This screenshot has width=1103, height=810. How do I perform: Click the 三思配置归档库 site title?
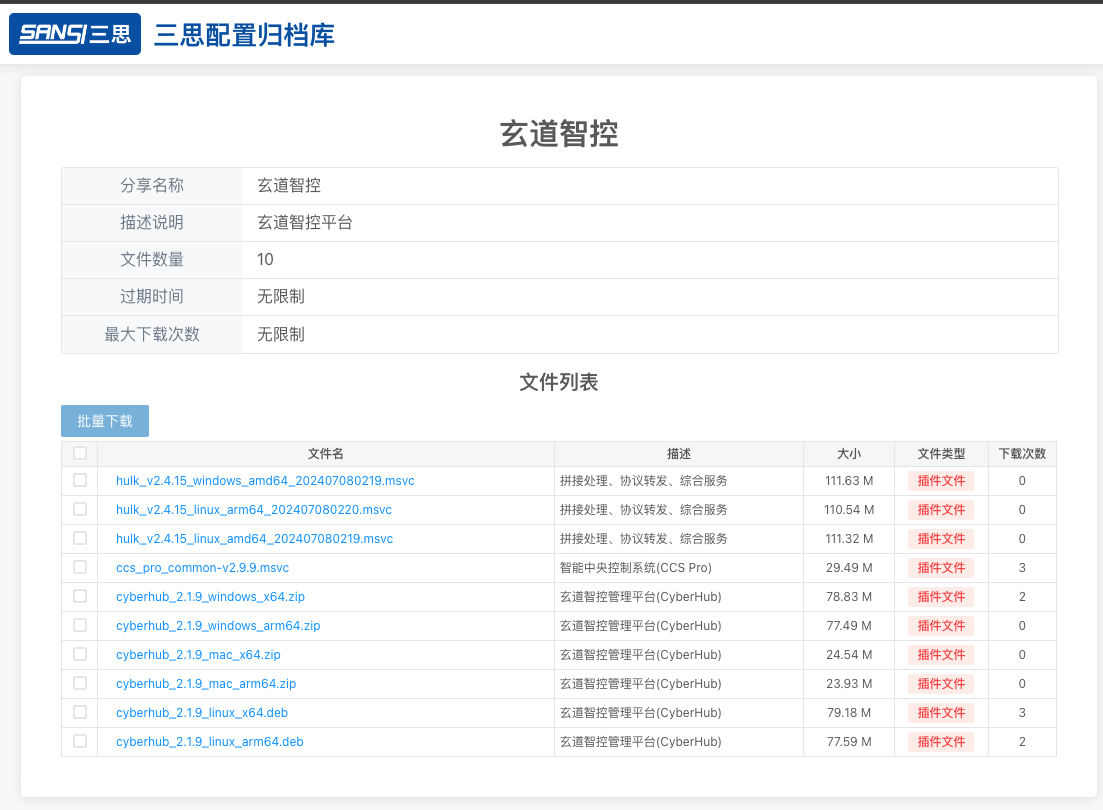[x=244, y=34]
